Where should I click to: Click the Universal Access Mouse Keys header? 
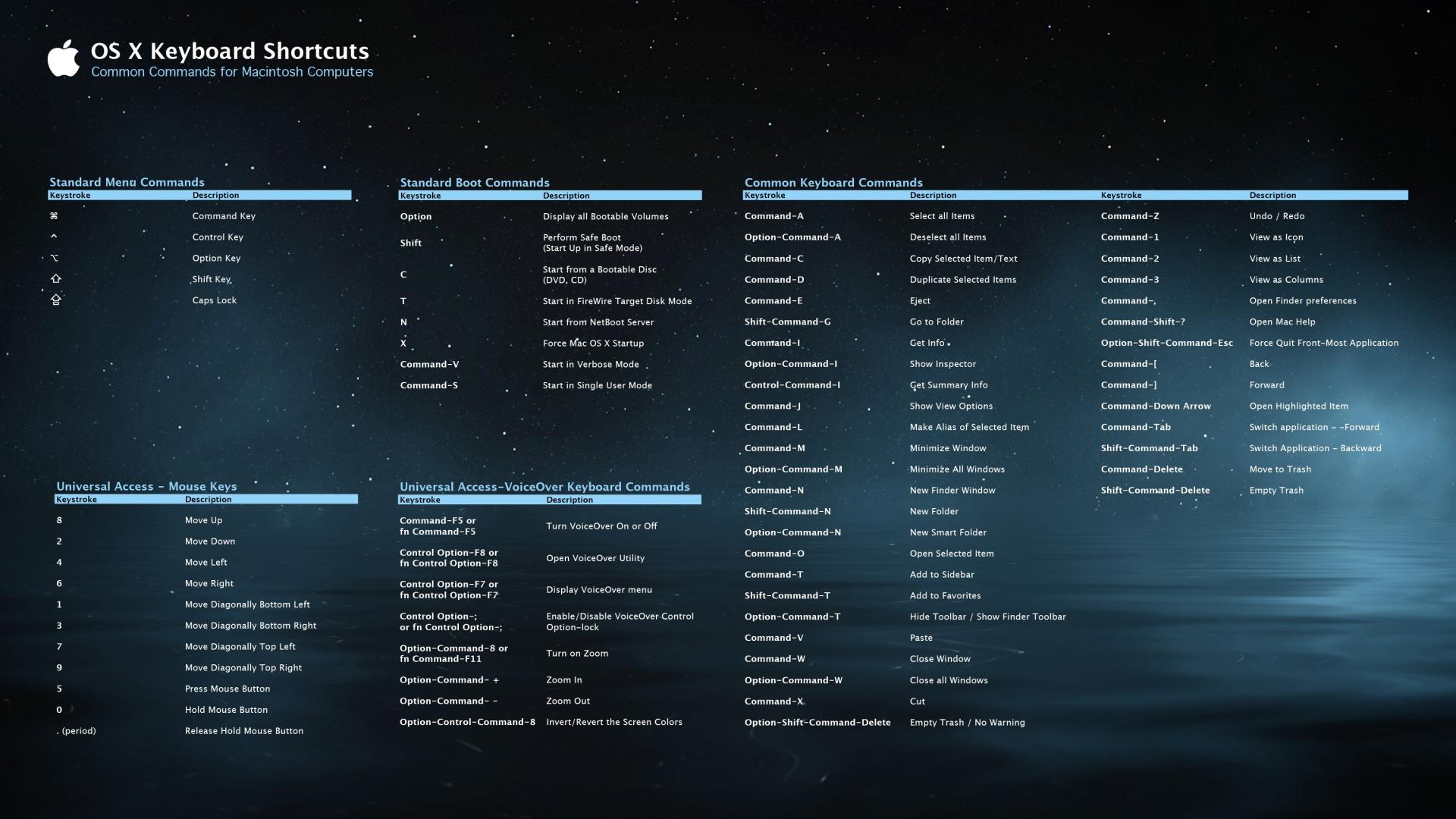(x=146, y=486)
